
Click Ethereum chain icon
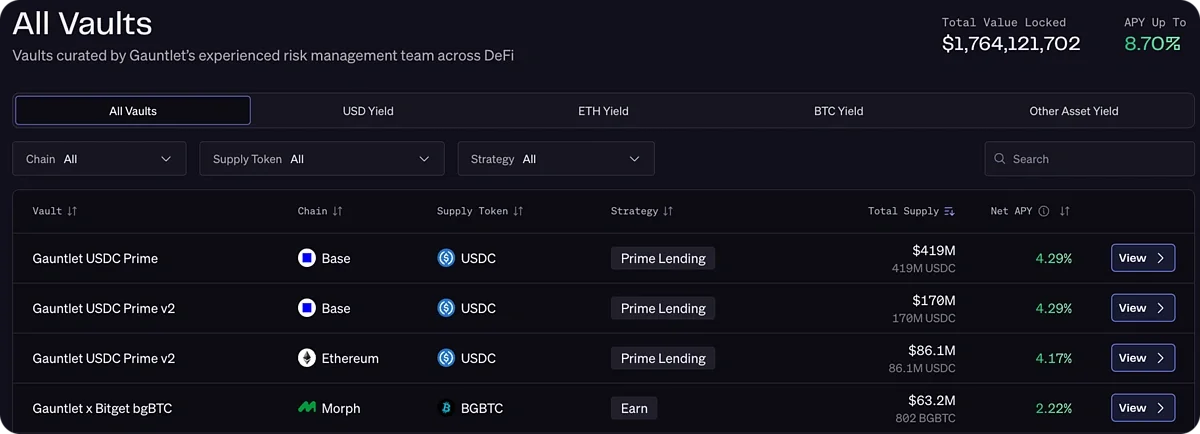307,358
